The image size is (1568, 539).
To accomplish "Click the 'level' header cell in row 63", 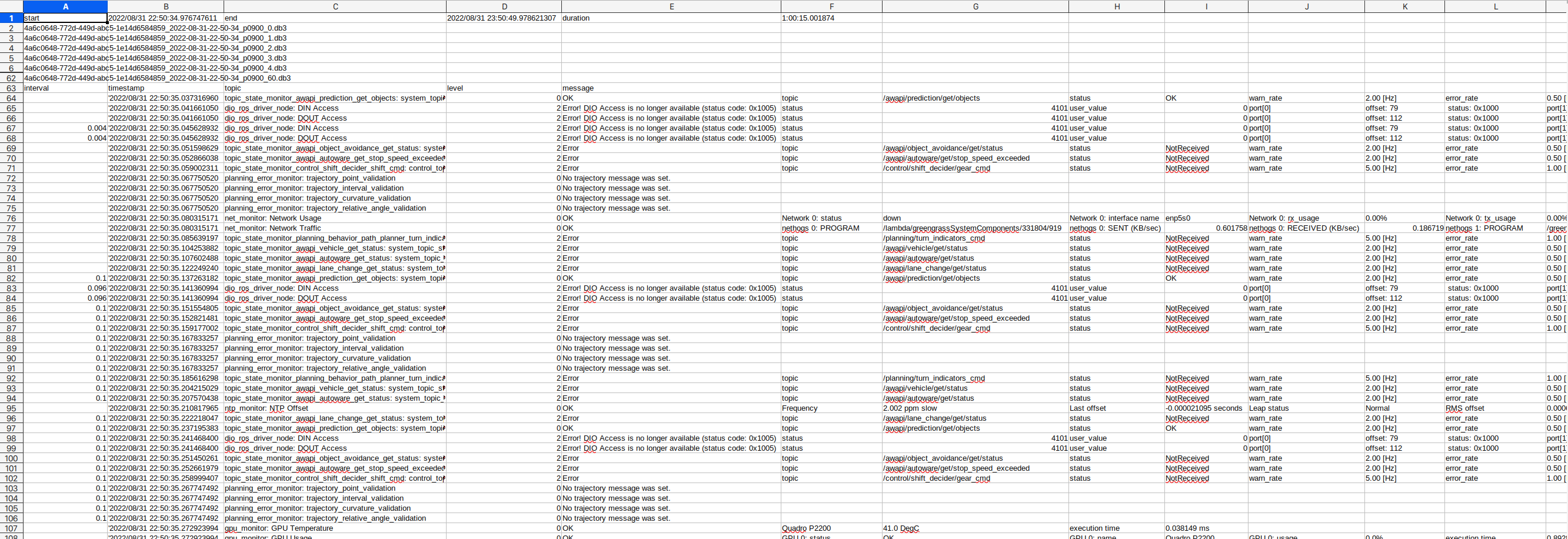I will click(x=504, y=88).
